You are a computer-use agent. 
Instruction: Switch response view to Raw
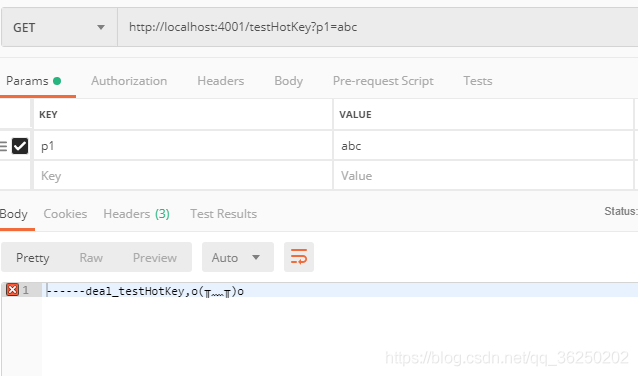pyautogui.click(x=91, y=258)
